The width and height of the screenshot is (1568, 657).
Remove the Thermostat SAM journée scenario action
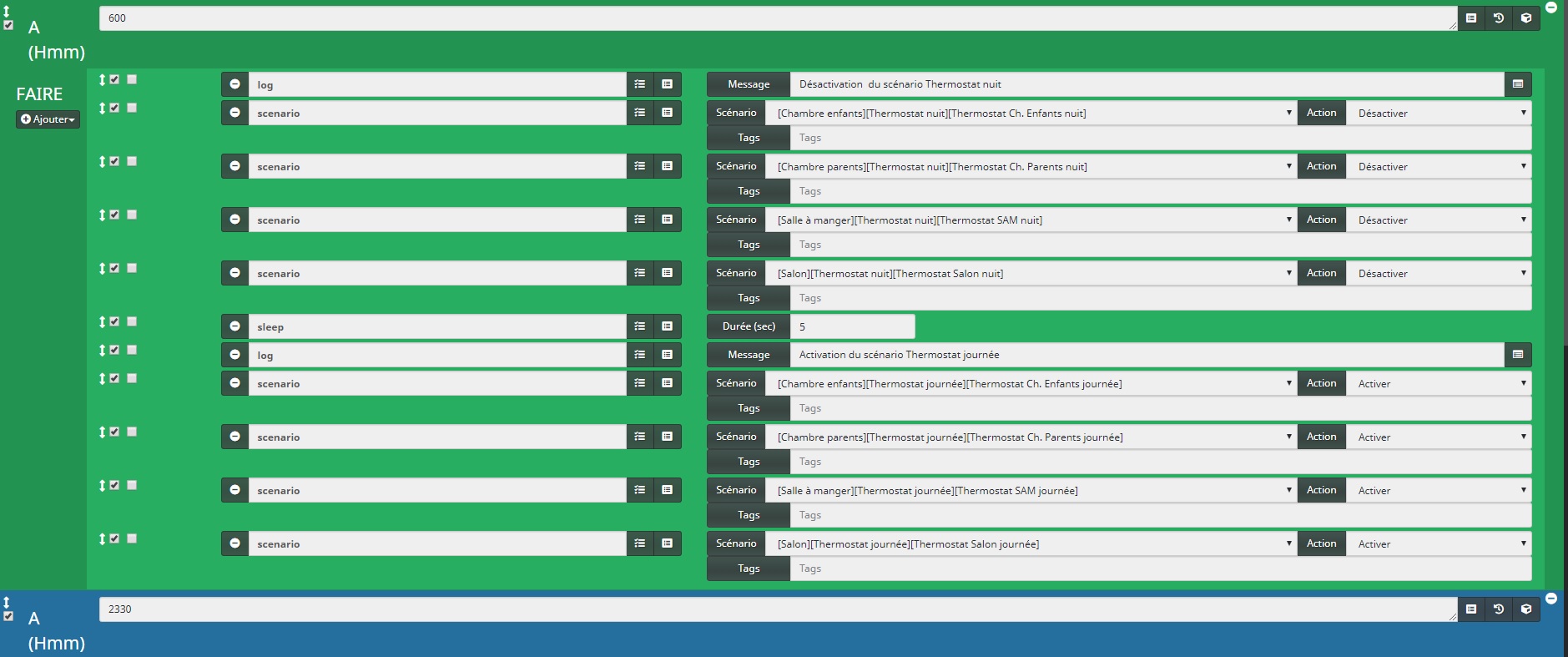tap(234, 490)
